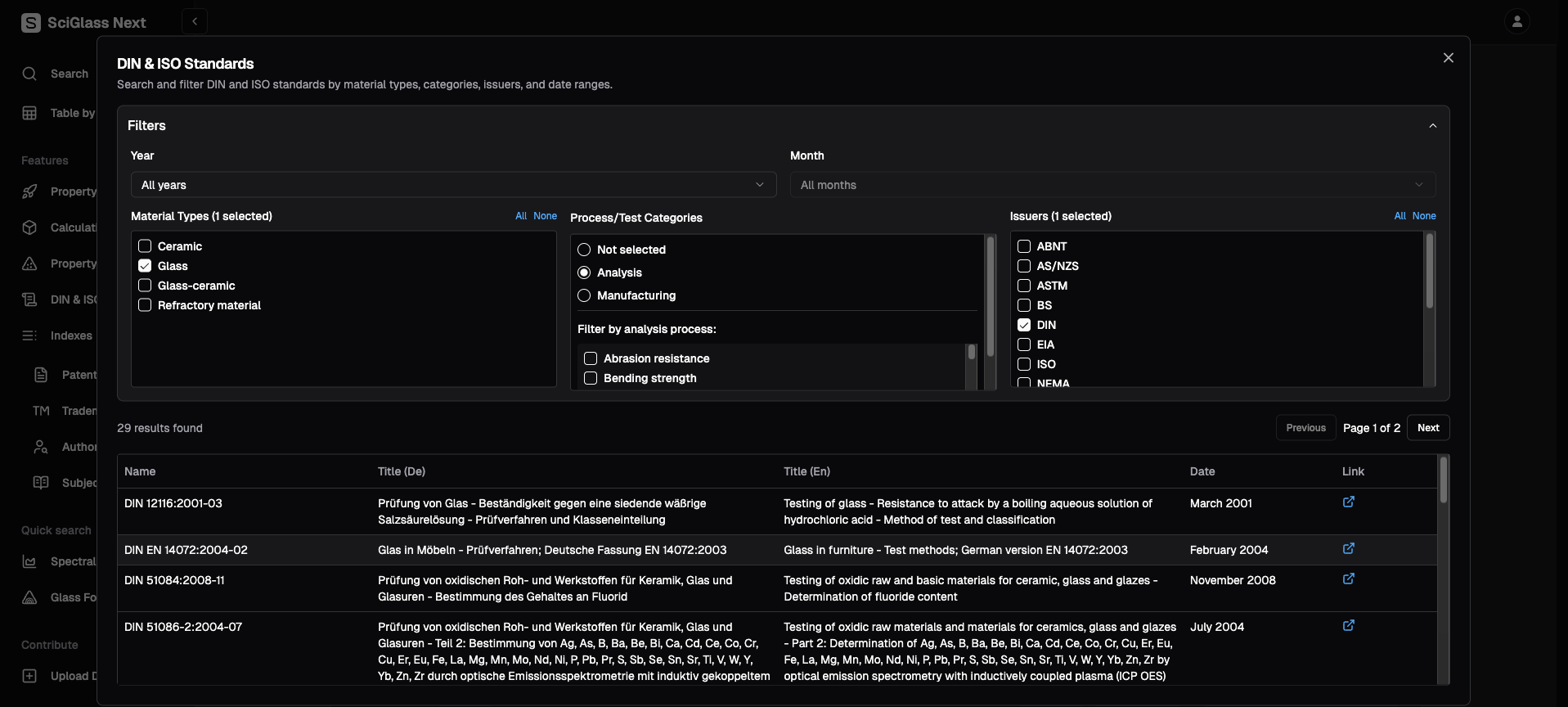This screenshot has width=1568, height=707.
Task: Click the user profile avatar icon
Action: (1516, 22)
